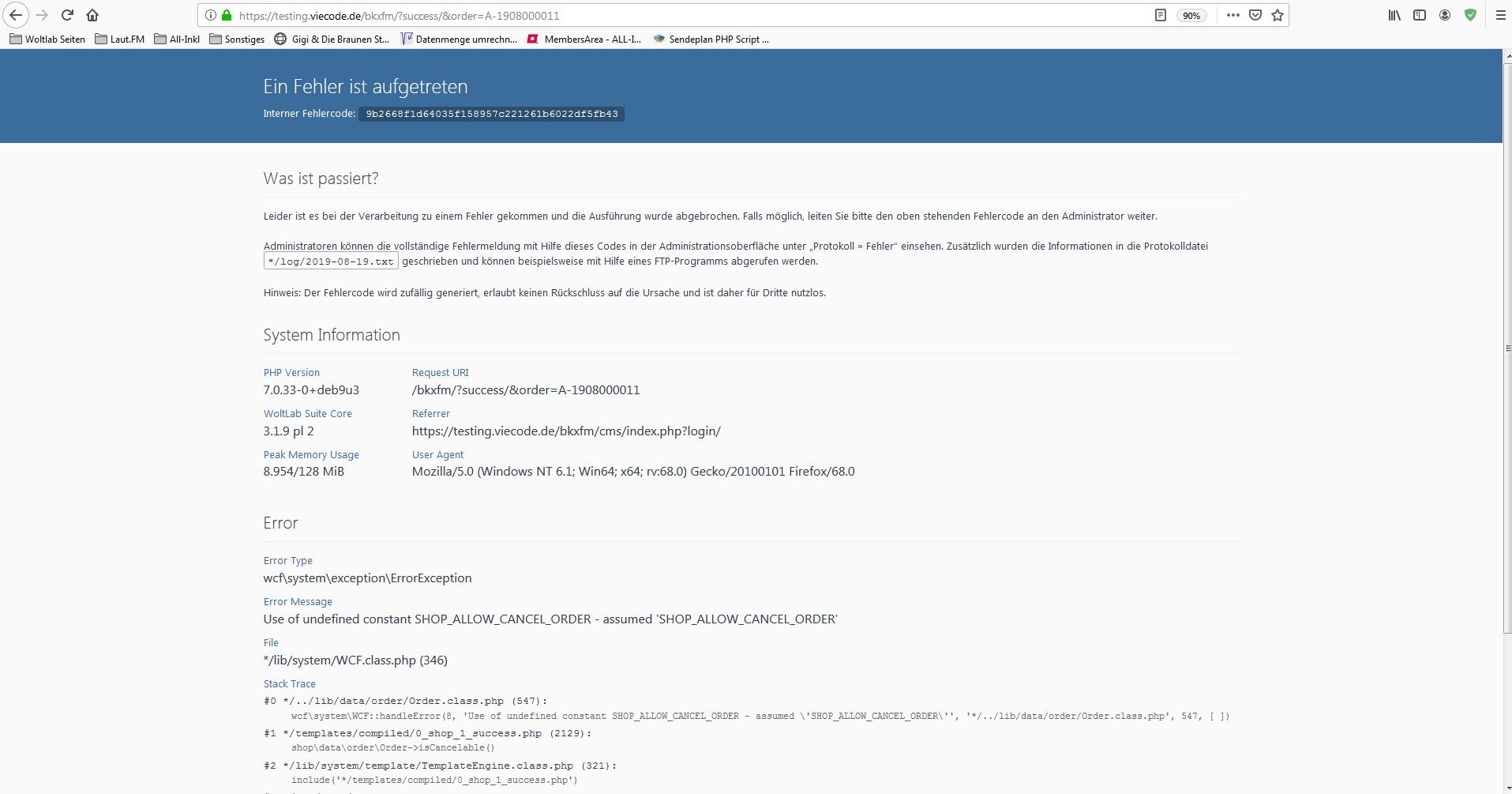Click the green shield extension icon
1512x794 pixels.
[x=1470, y=15]
